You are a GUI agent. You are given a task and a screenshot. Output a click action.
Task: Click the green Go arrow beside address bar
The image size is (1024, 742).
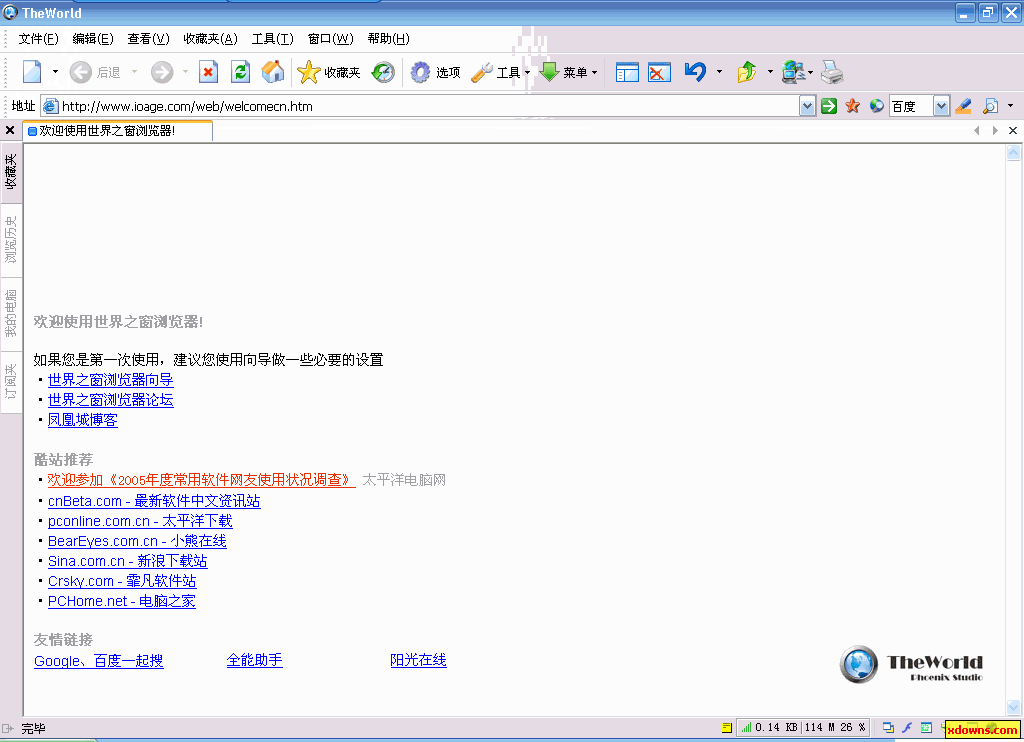(829, 106)
